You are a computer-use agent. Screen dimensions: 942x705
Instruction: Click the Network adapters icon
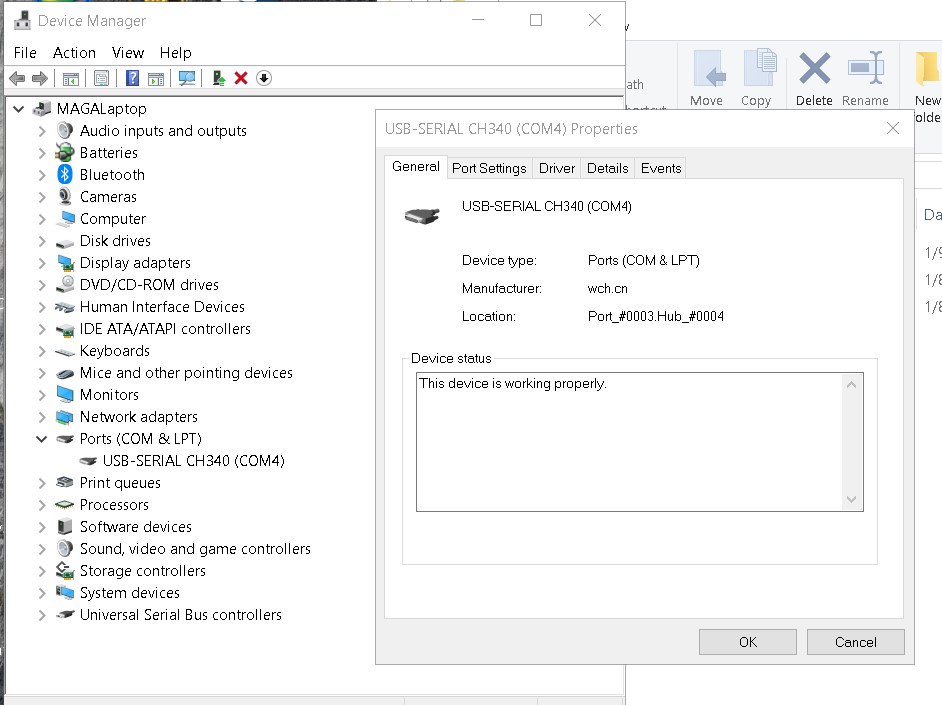65,417
